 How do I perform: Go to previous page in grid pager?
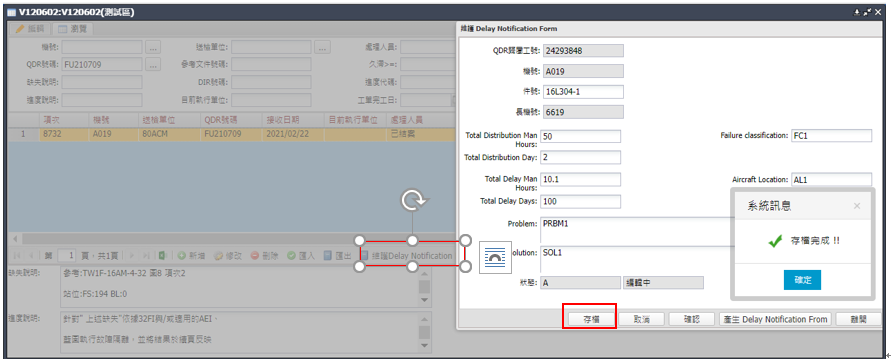pyautogui.click(x=31, y=256)
